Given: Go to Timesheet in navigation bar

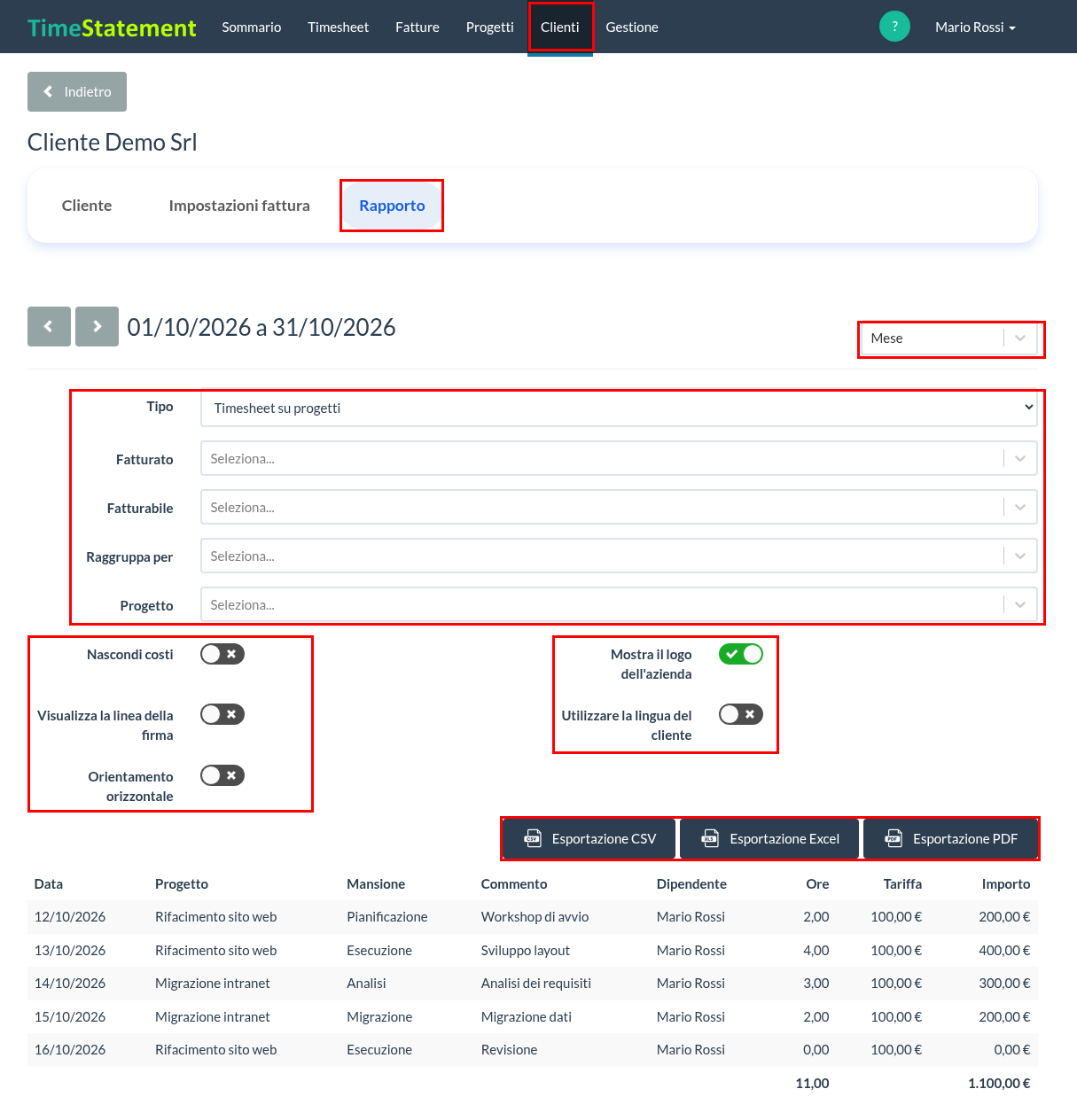Looking at the screenshot, I should click(x=338, y=27).
